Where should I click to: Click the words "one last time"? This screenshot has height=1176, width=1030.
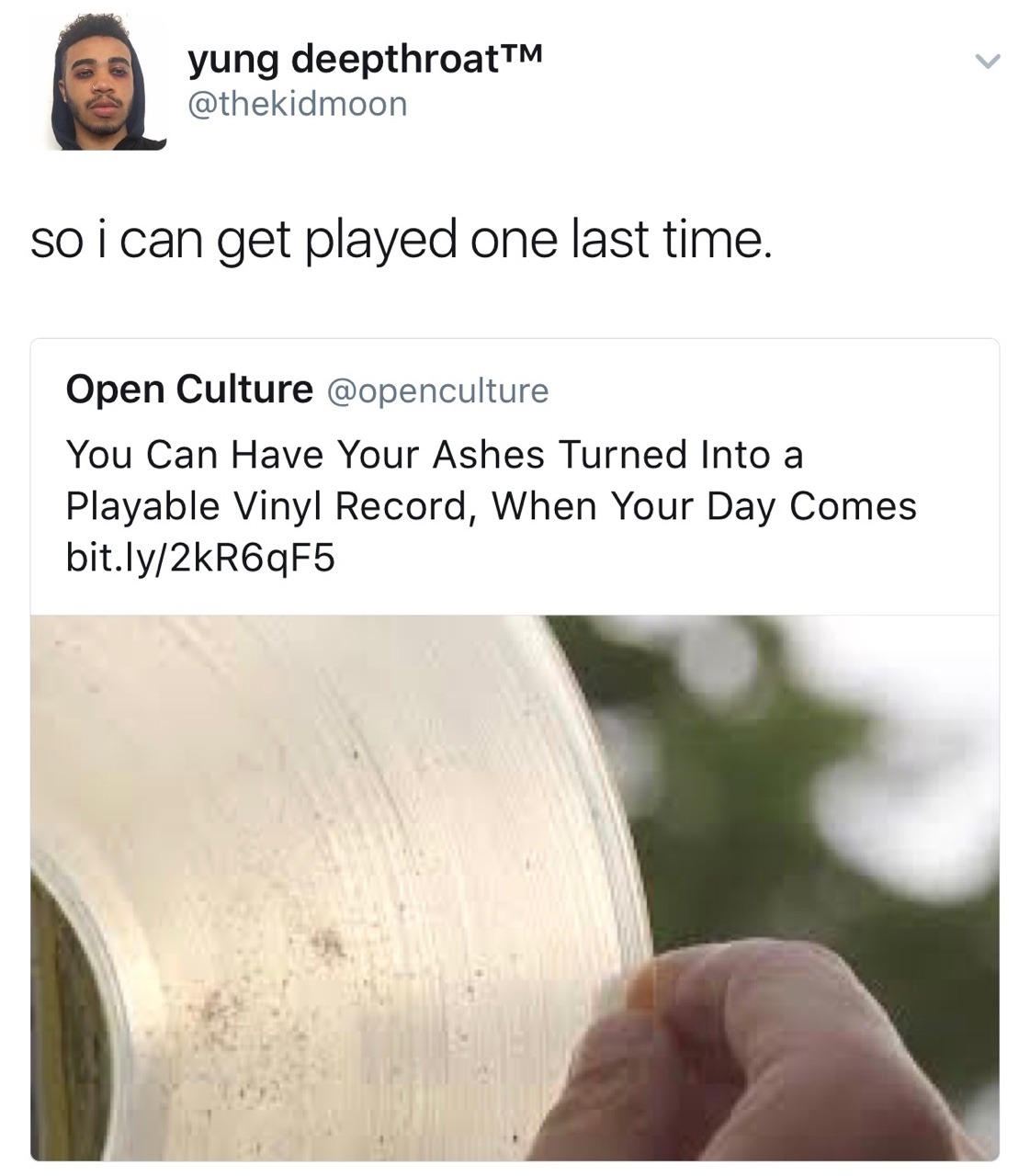pyautogui.click(x=619, y=240)
